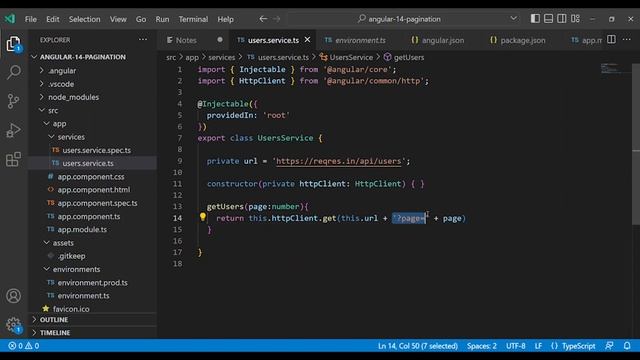Viewport: 640px width, 360px height.
Task: Open favicon.ico file
Action: (92, 309)
